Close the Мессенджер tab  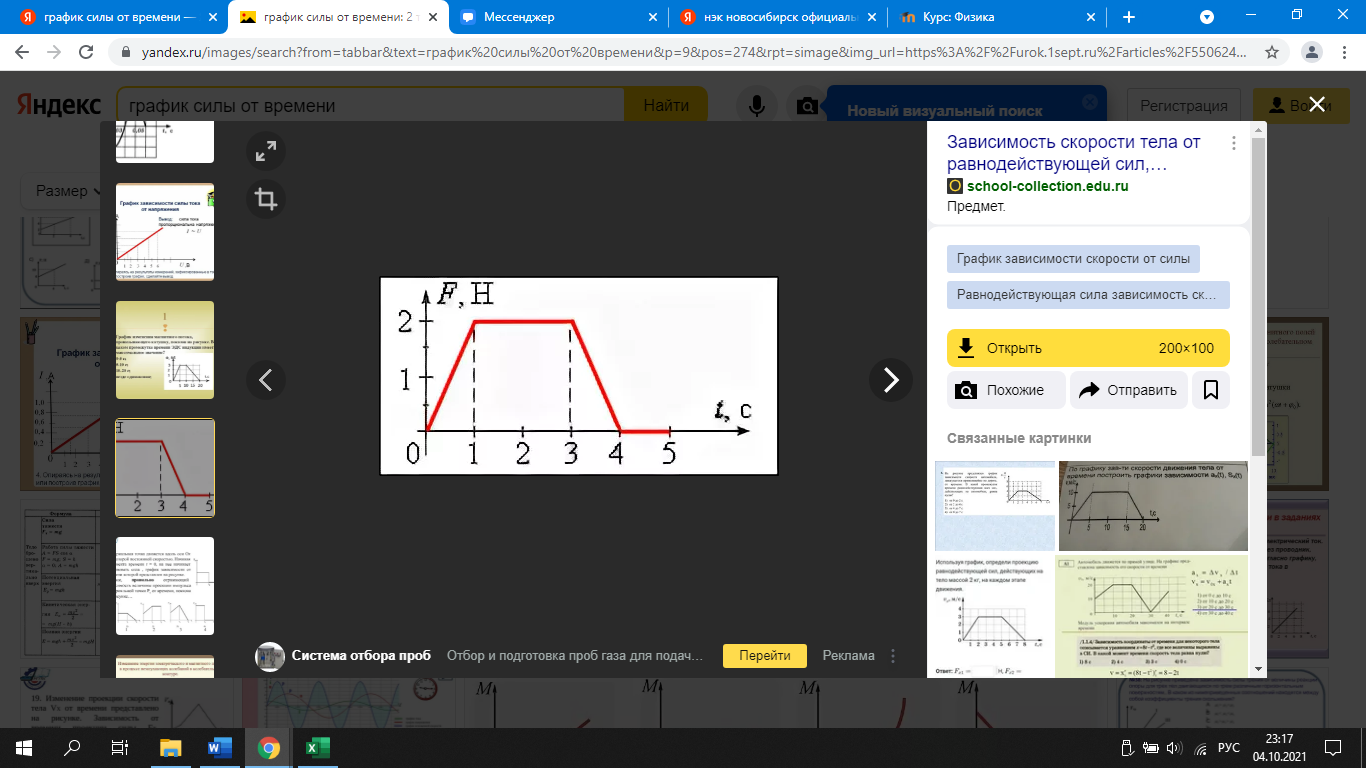coord(653,17)
